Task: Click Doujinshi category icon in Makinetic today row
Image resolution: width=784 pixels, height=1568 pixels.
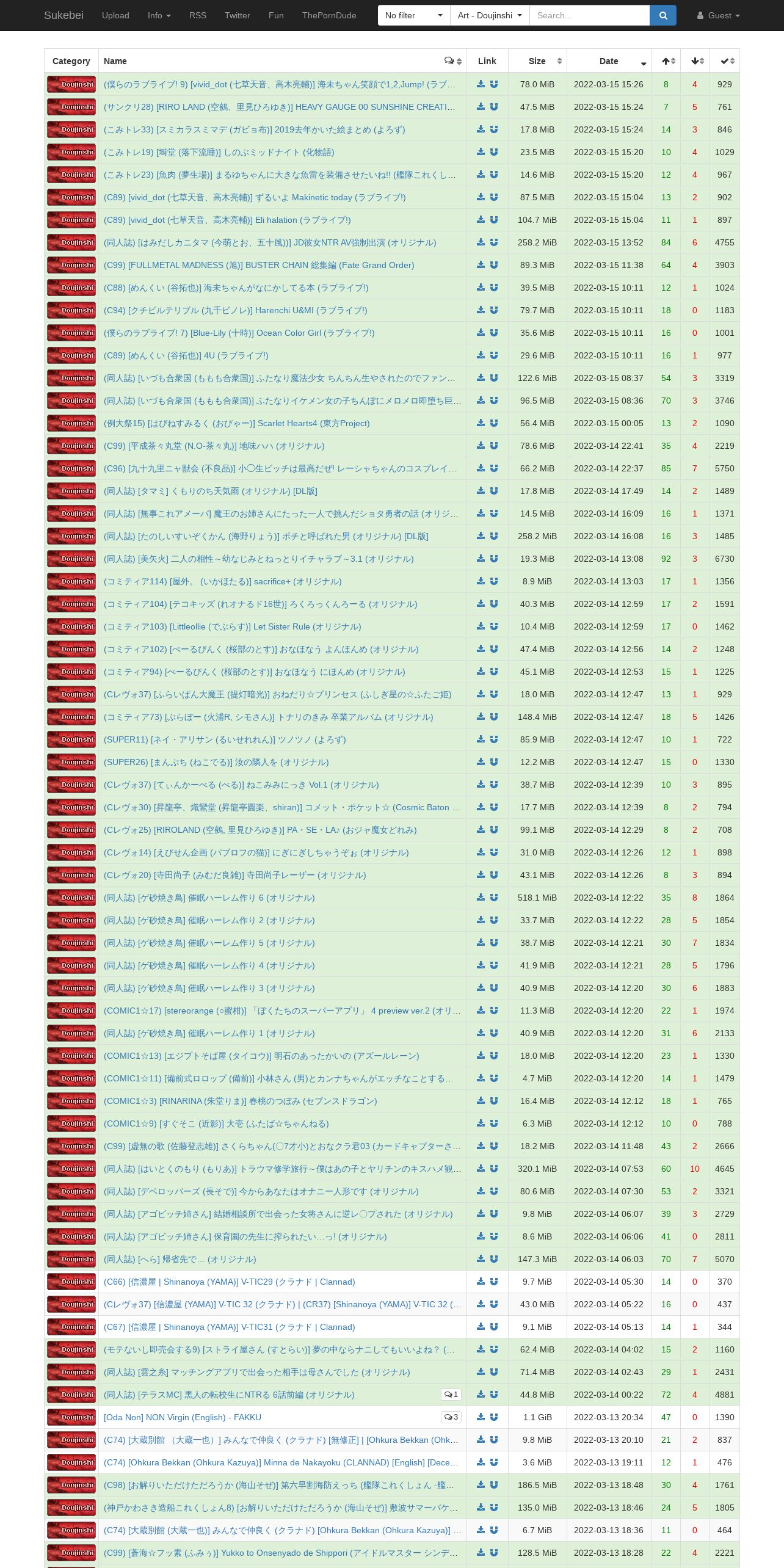Action: [x=71, y=197]
